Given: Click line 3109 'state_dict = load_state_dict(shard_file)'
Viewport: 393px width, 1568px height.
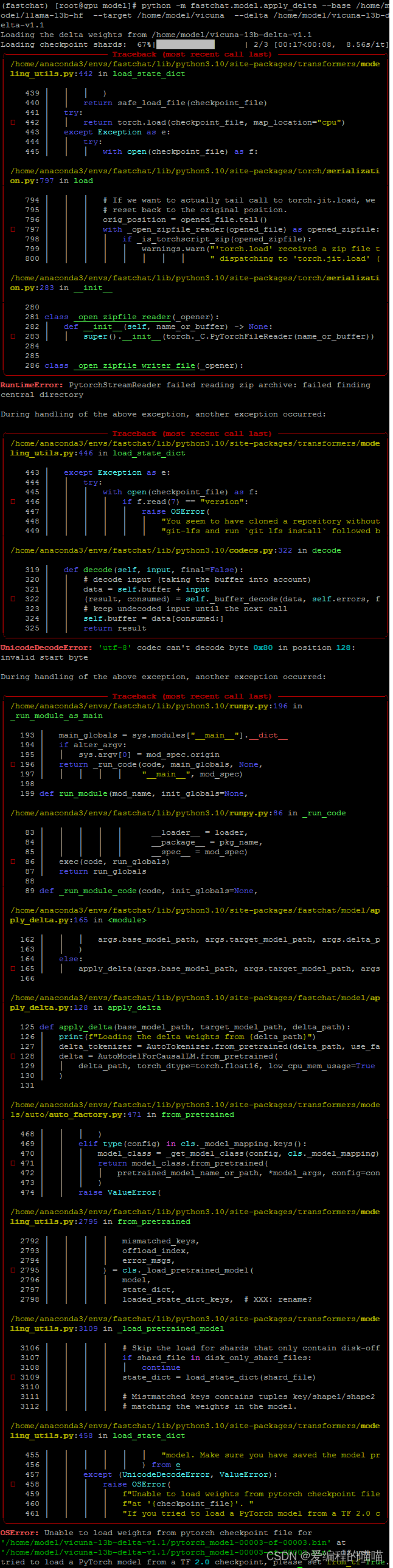Looking at the screenshot, I should coord(220,1379).
